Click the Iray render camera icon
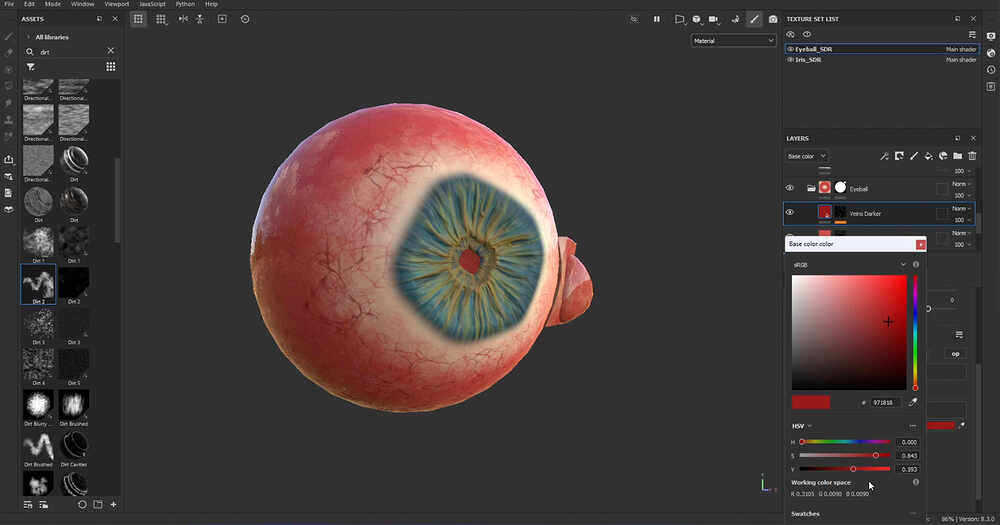The width and height of the screenshot is (1000, 525). click(773, 19)
